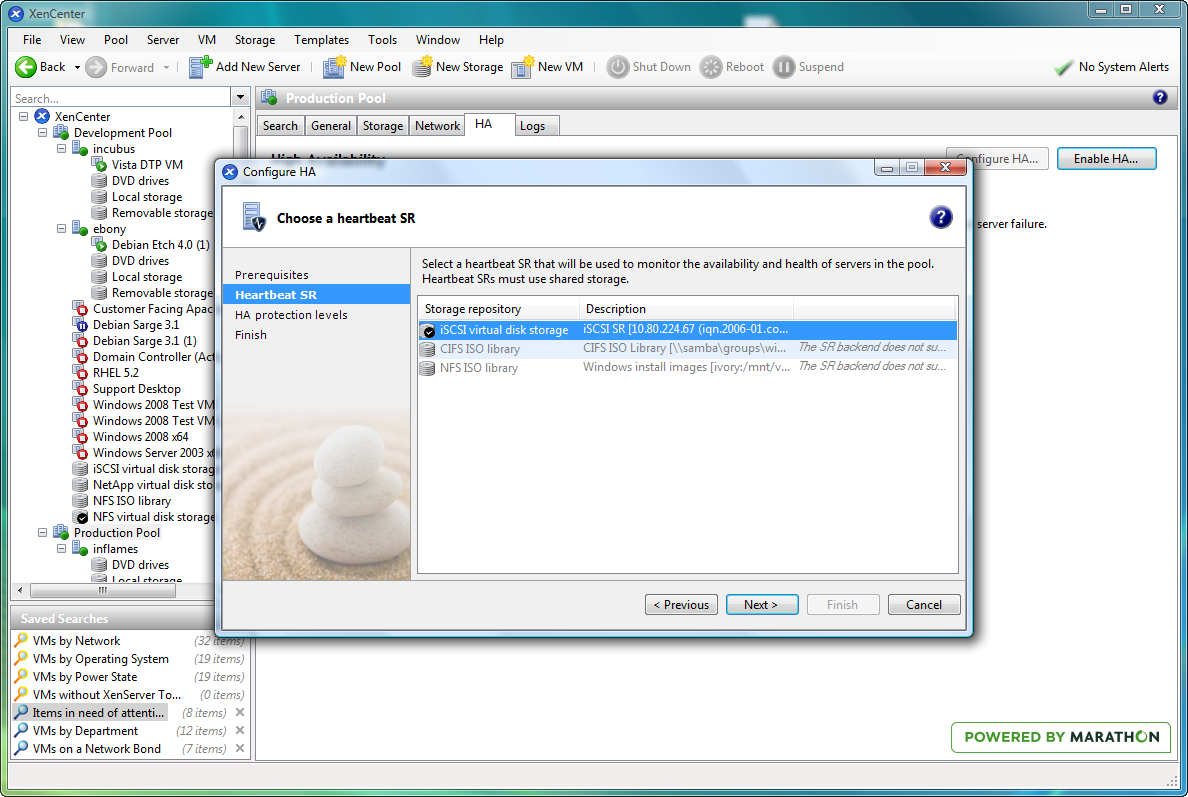This screenshot has height=797, width=1188.
Task: Switch to the Search tab
Action: pos(280,126)
